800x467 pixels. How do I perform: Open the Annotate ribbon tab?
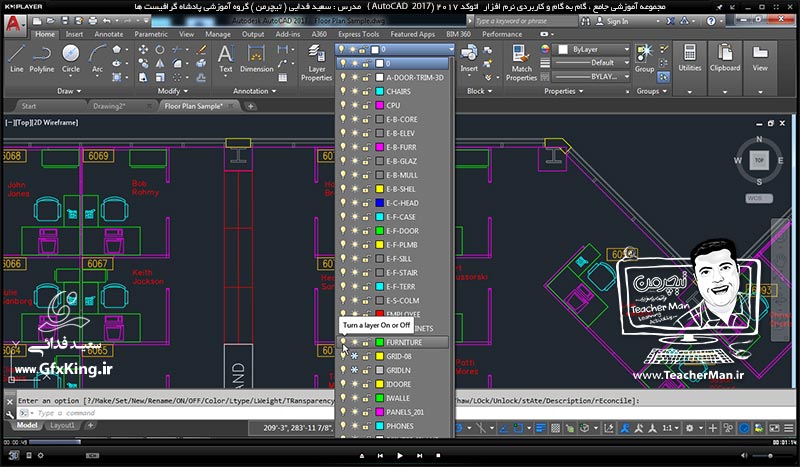[x=109, y=34]
